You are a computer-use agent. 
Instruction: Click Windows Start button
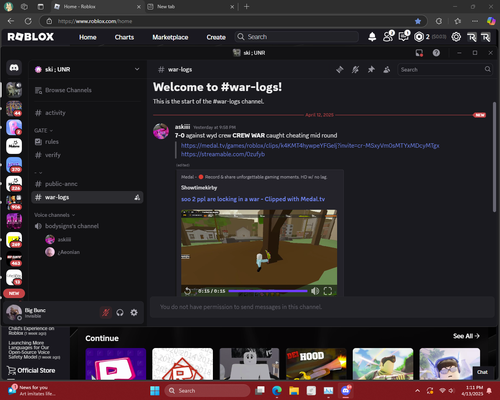tap(155, 391)
